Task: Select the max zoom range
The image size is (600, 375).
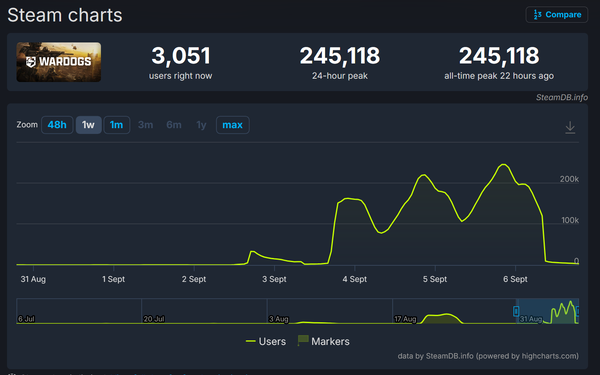Action: pyautogui.click(x=233, y=125)
